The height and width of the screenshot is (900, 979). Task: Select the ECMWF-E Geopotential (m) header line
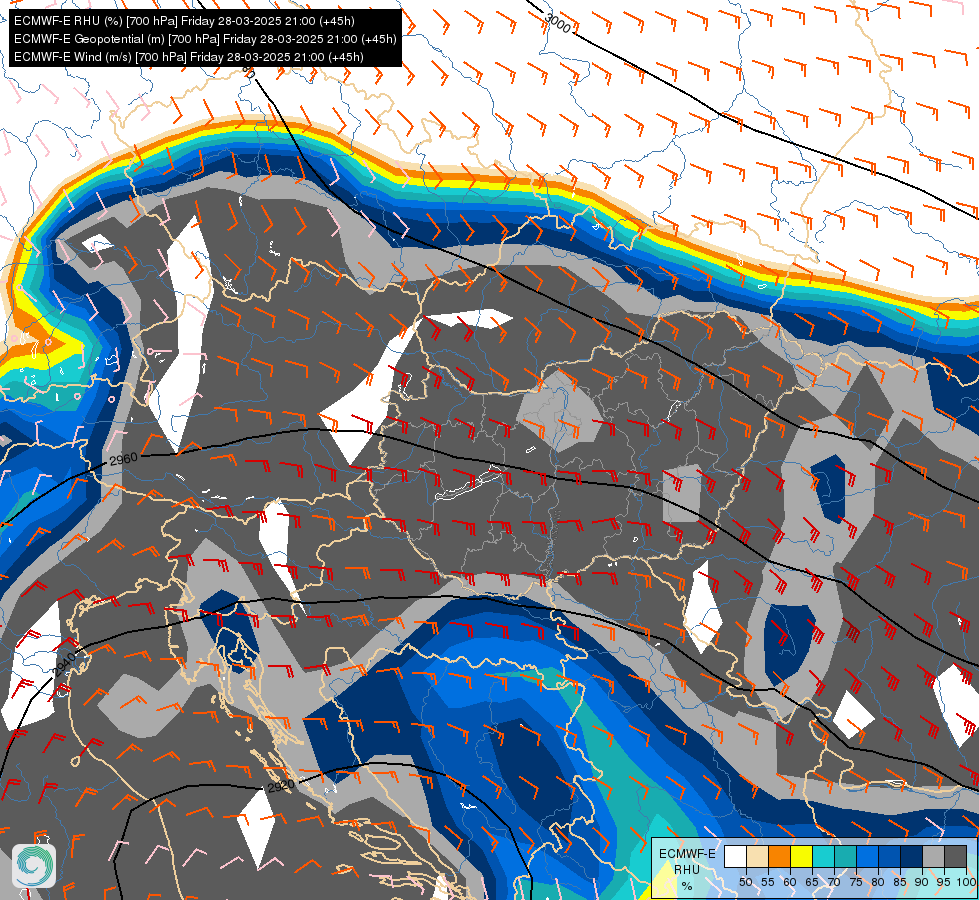pyautogui.click(x=205, y=39)
